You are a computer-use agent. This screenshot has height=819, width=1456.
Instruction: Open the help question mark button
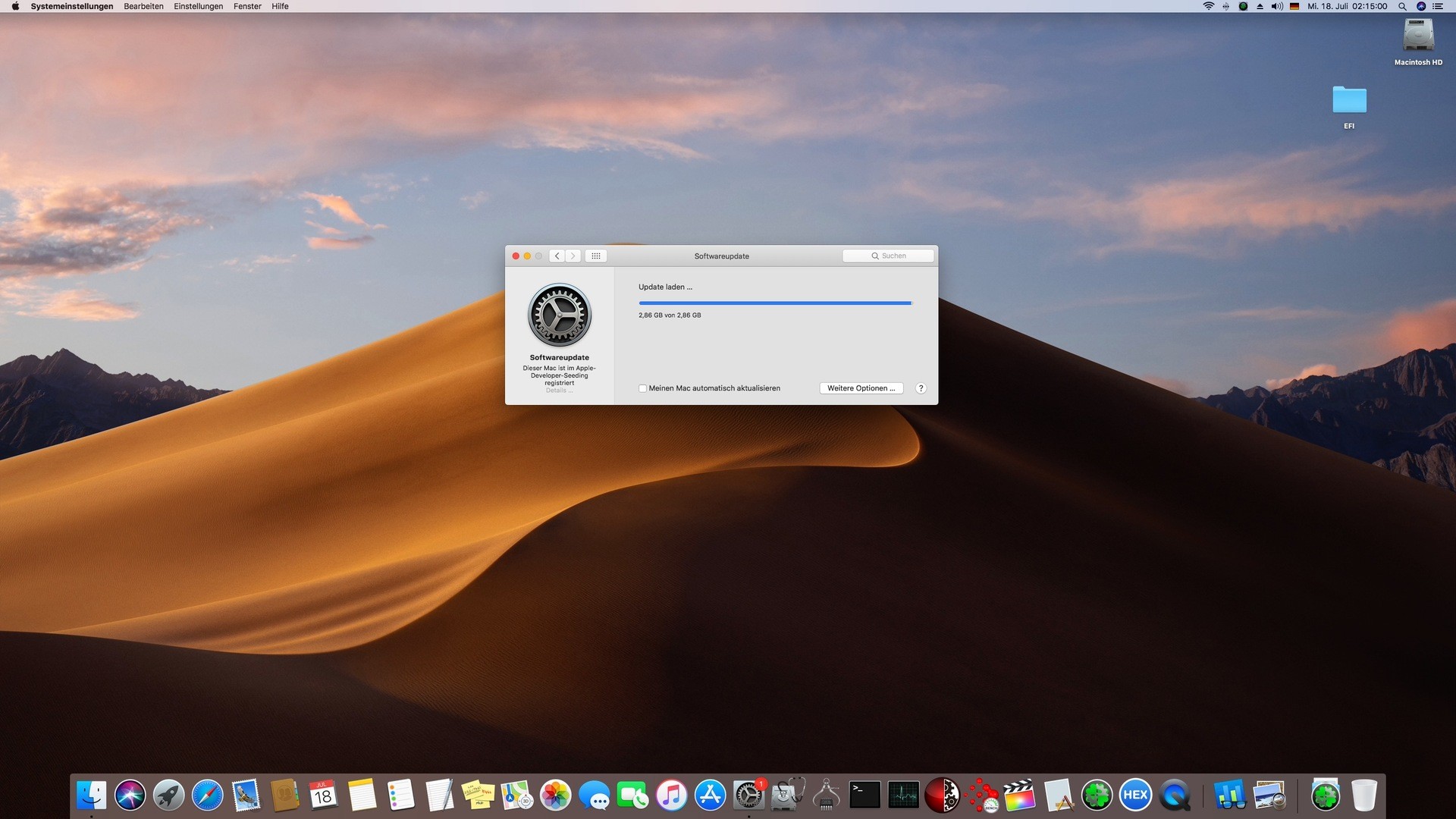921,388
